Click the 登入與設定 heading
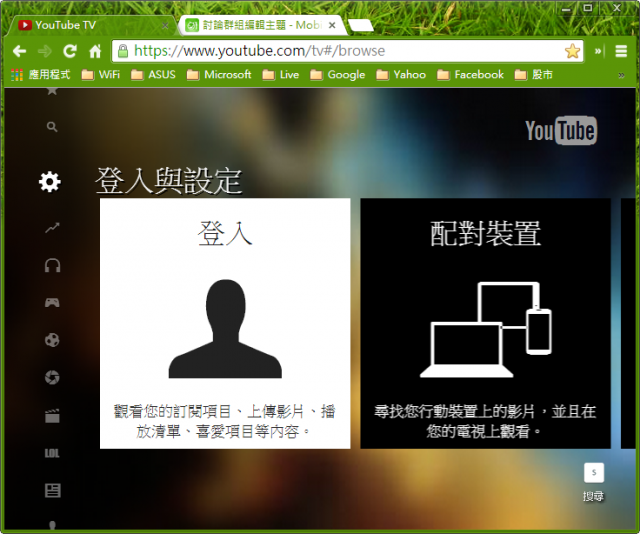The width and height of the screenshot is (640, 534). [169, 181]
